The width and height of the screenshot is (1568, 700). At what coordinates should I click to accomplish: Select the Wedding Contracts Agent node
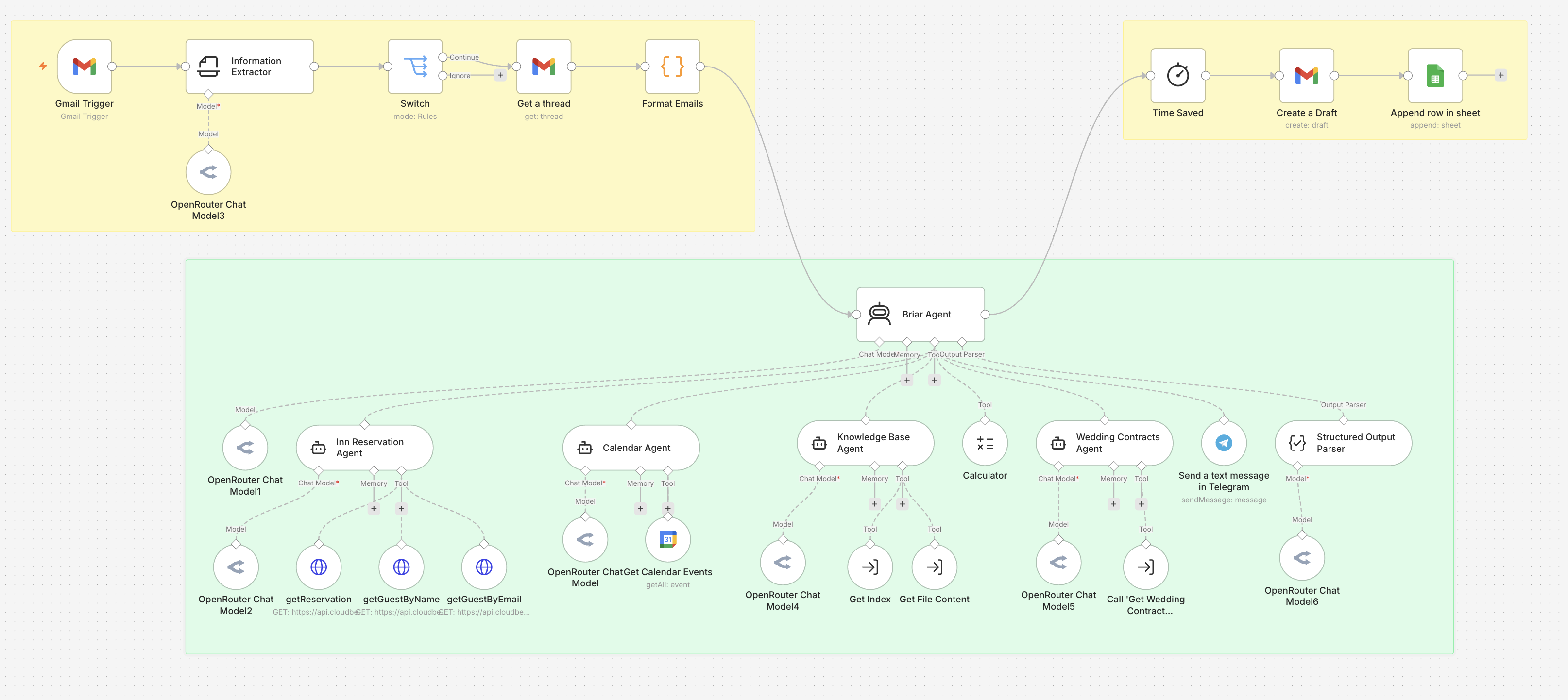coord(1104,443)
